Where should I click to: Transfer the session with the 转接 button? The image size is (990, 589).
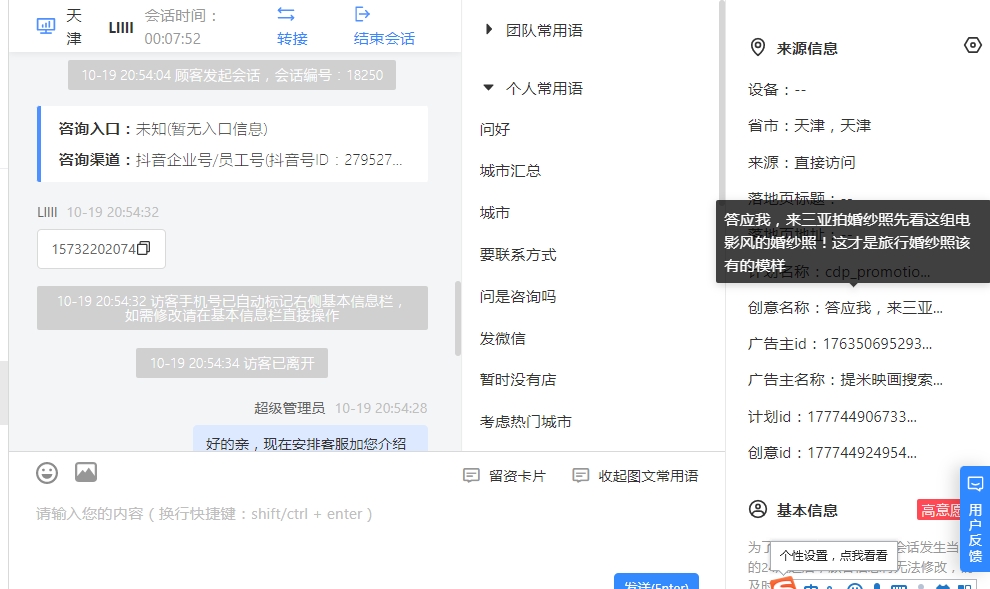coord(292,27)
